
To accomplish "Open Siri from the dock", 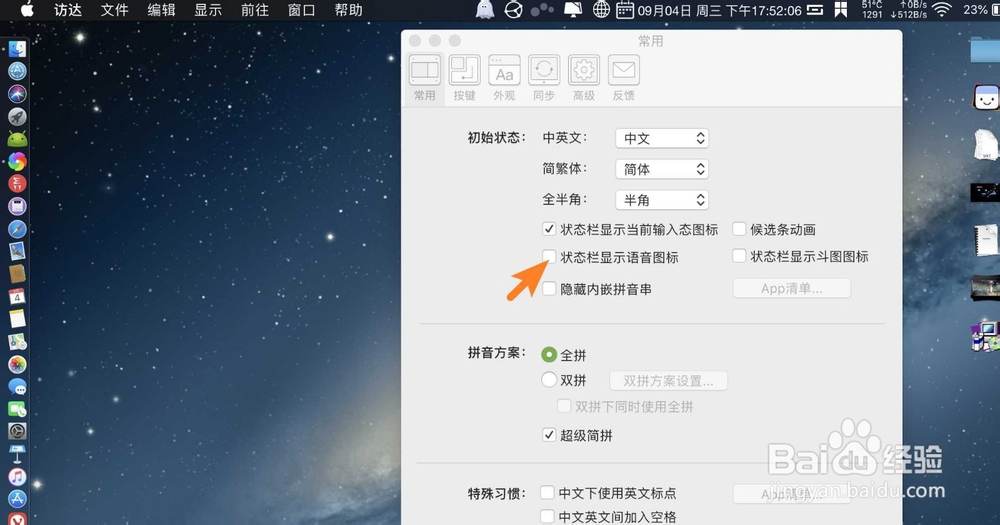I will pos(17,93).
